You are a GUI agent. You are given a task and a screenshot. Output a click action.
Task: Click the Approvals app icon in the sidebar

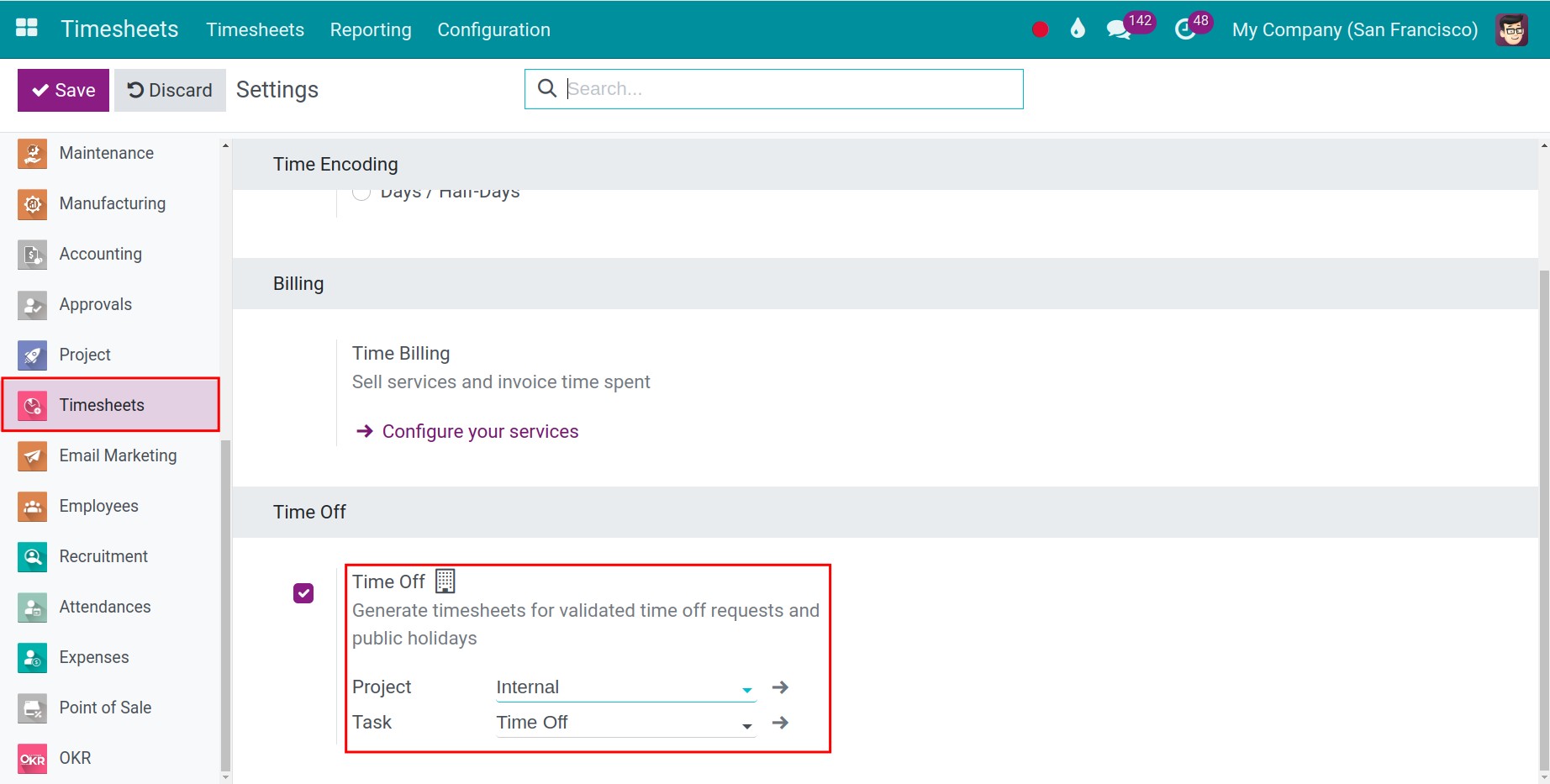(32, 305)
